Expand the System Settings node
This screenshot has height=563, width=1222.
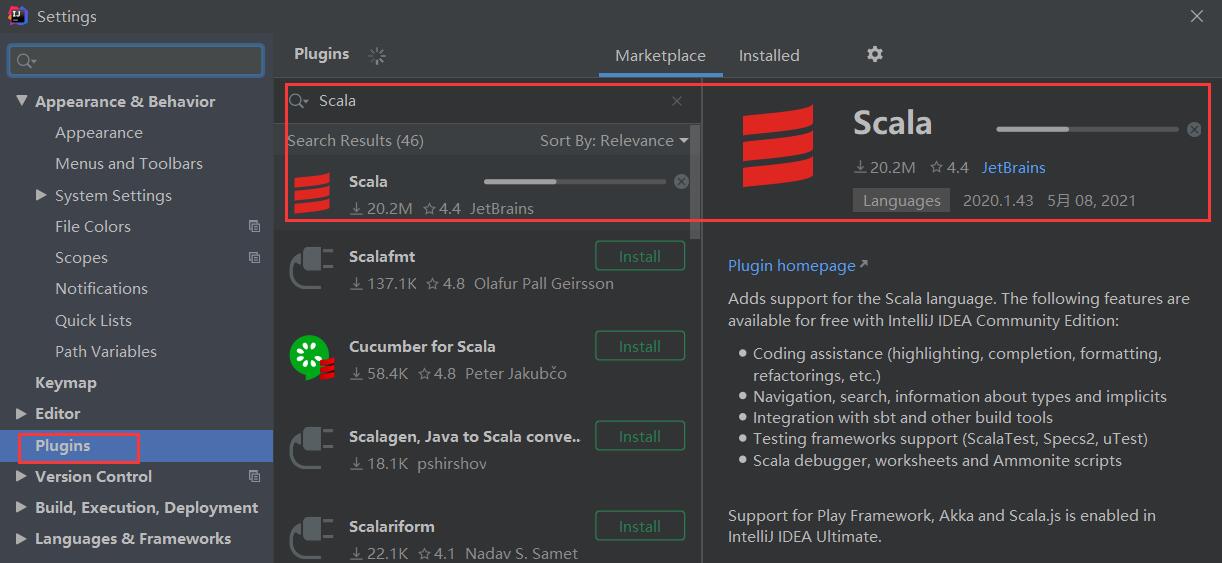(41, 195)
